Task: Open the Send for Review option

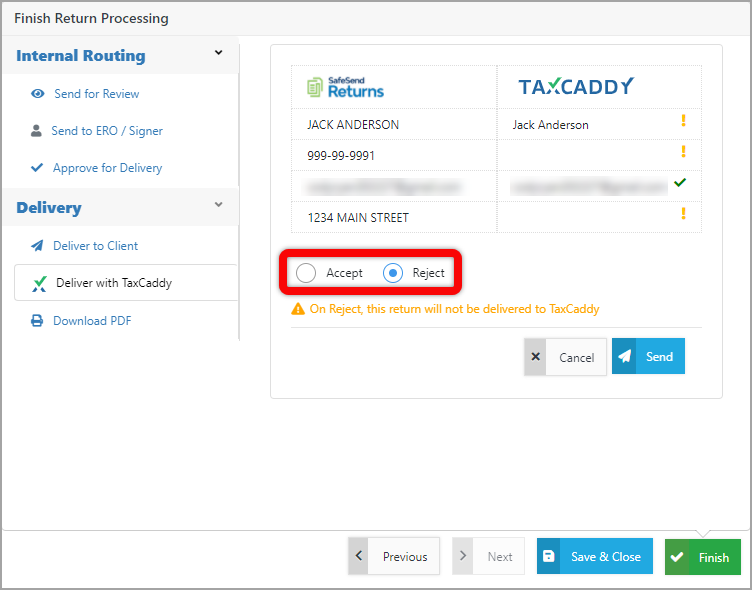Action: pos(97,94)
